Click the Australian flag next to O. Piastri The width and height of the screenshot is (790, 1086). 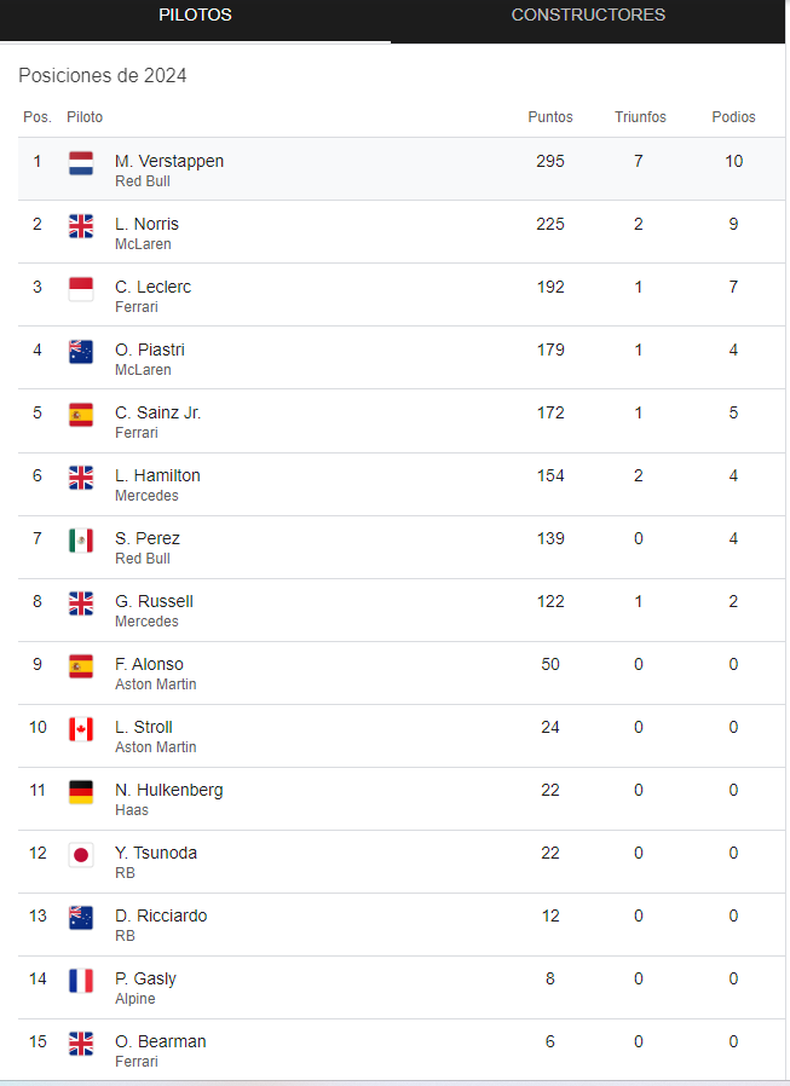[81, 352]
